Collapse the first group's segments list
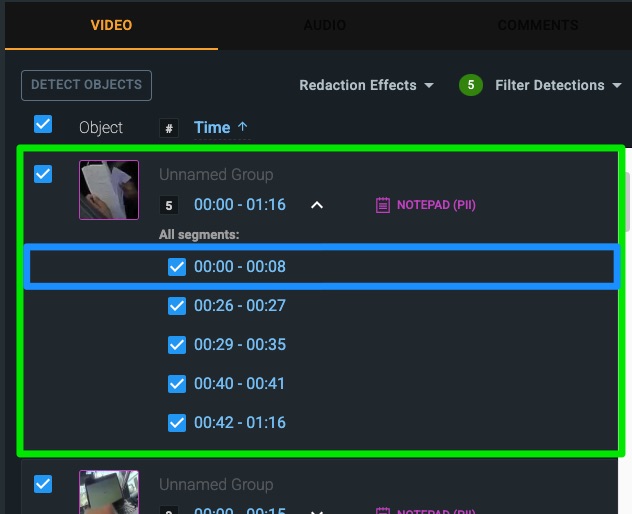This screenshot has height=514, width=632. coord(316,205)
